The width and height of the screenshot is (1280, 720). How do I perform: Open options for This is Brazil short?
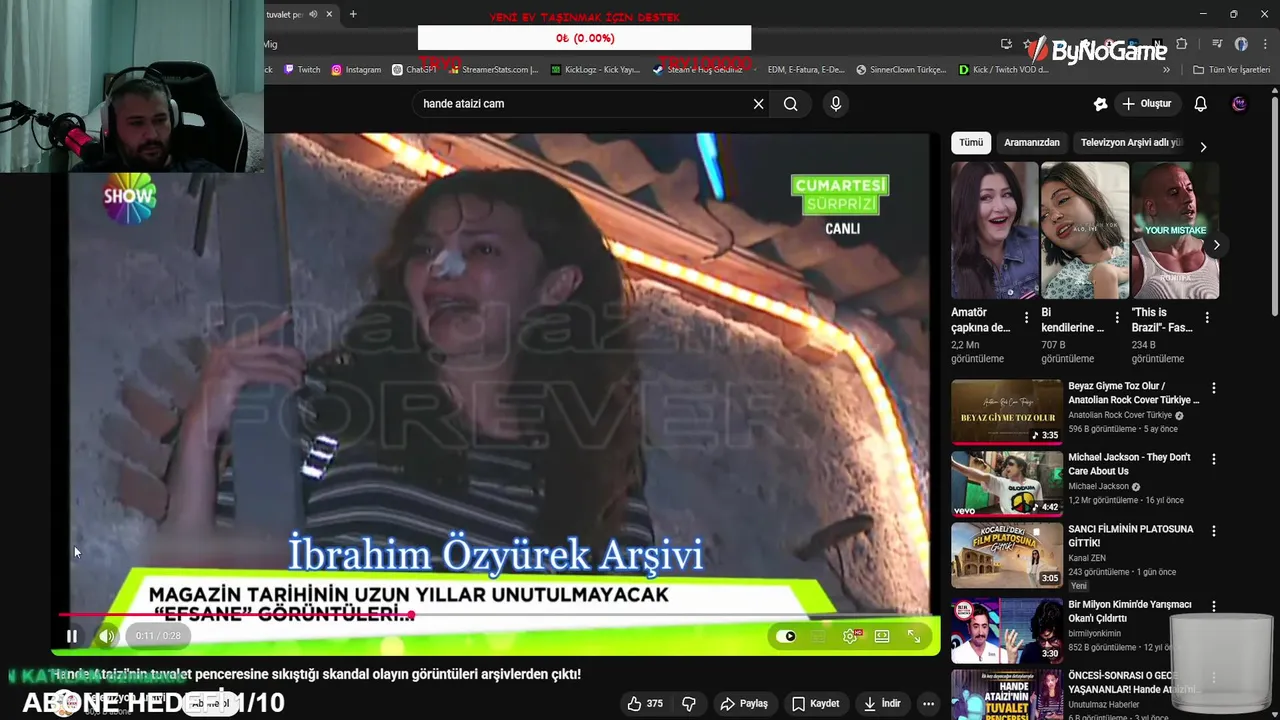coord(1207,318)
